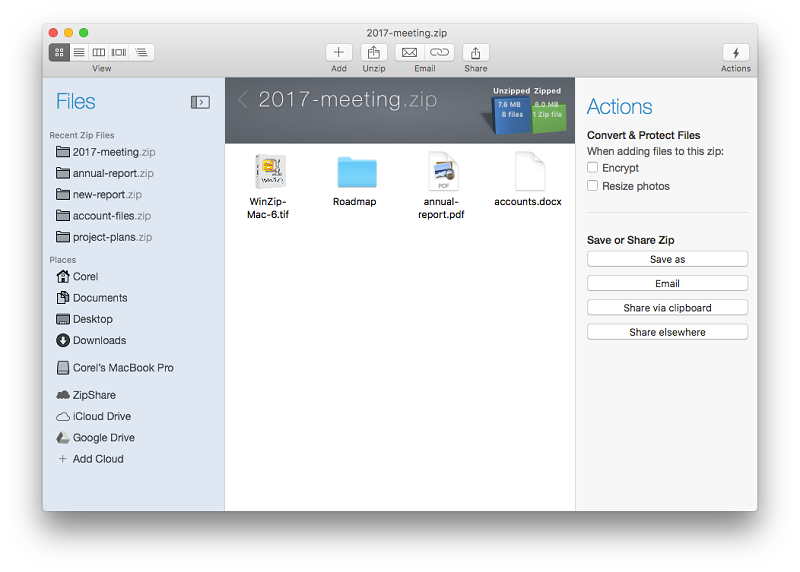The height and width of the screenshot is (572, 800).
Task: Switch to list view
Action: (79, 52)
